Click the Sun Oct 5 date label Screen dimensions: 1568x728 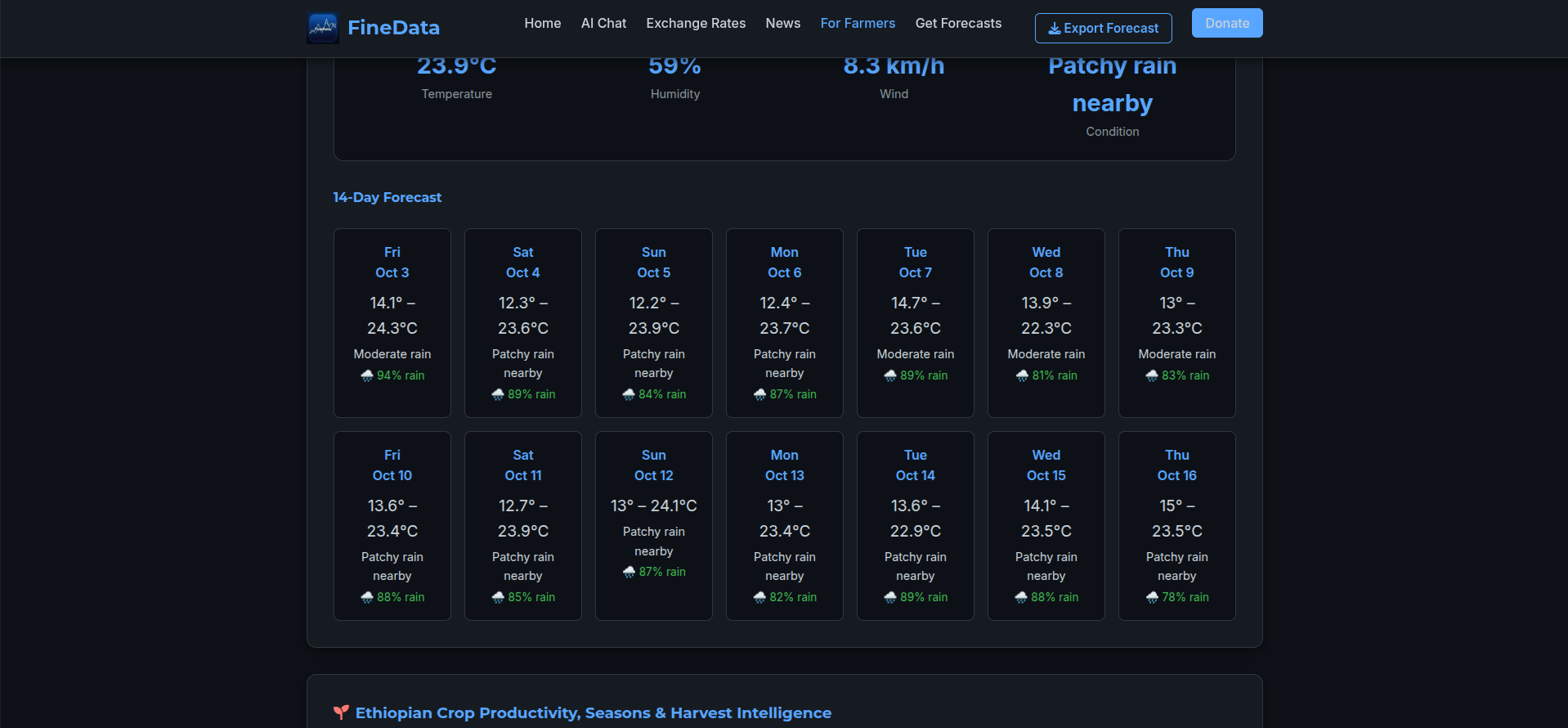[654, 263]
